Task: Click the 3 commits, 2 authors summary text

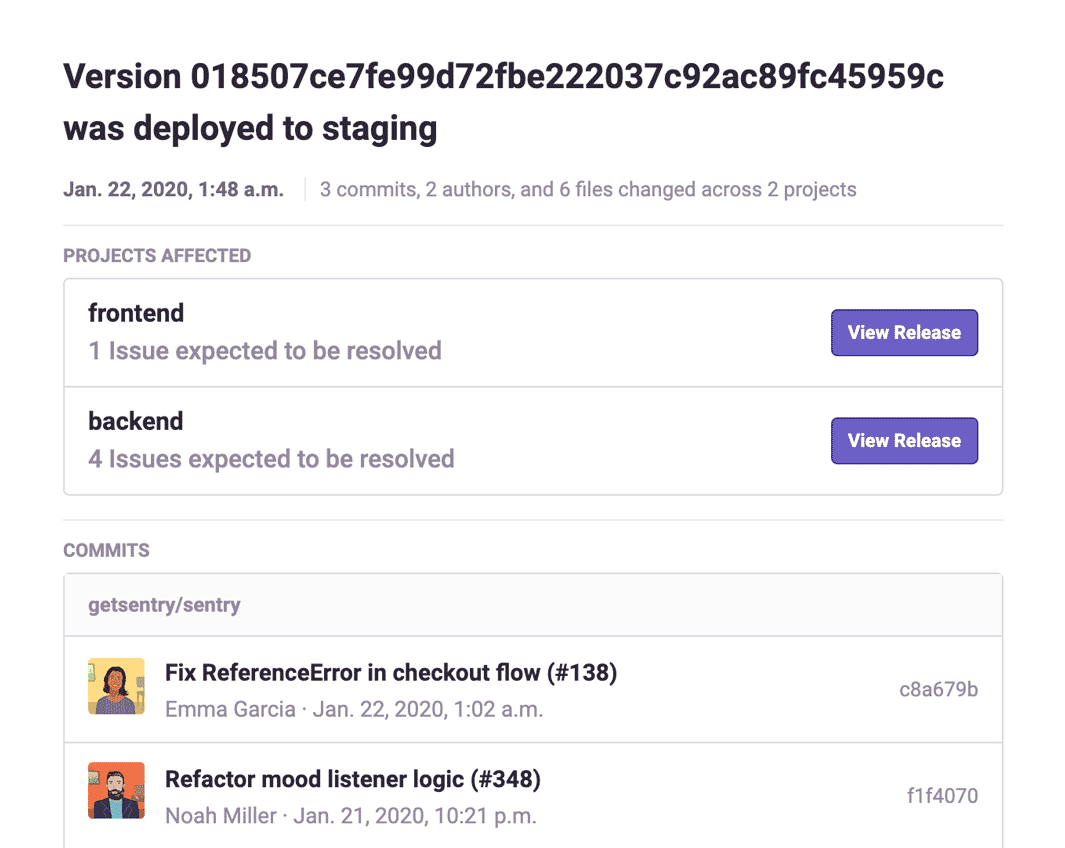Action: point(588,189)
